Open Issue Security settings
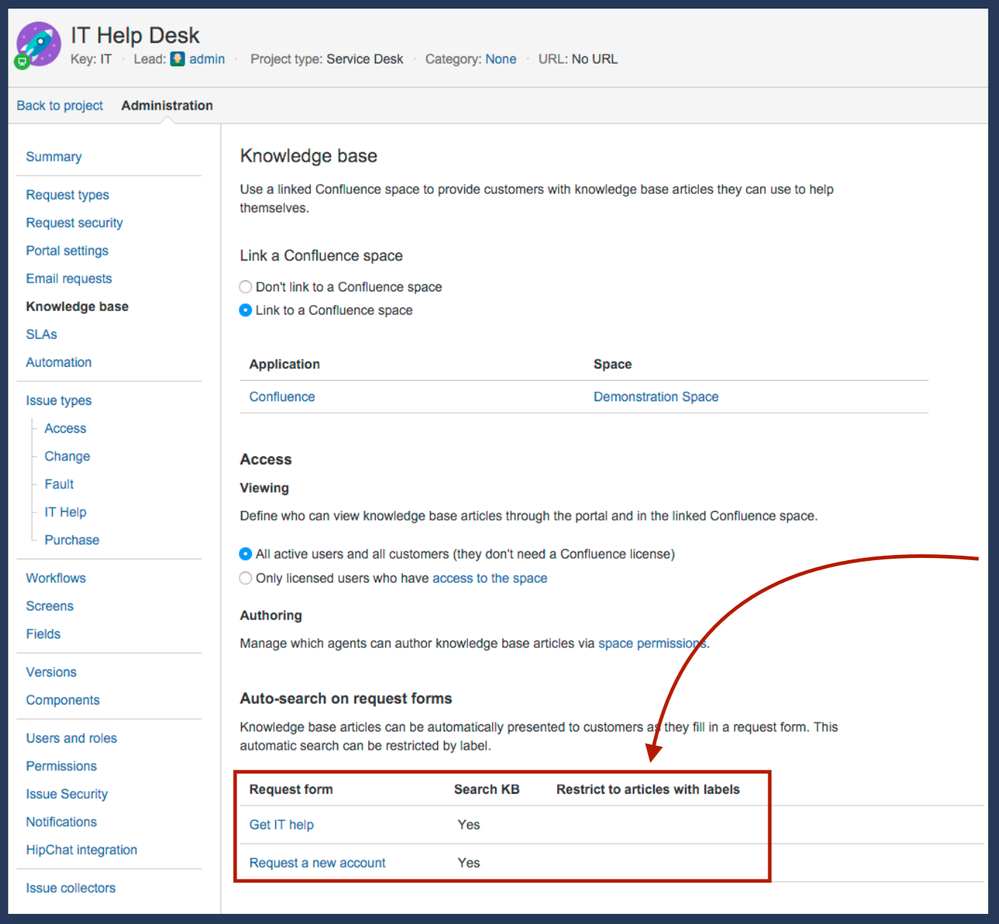 coord(67,794)
